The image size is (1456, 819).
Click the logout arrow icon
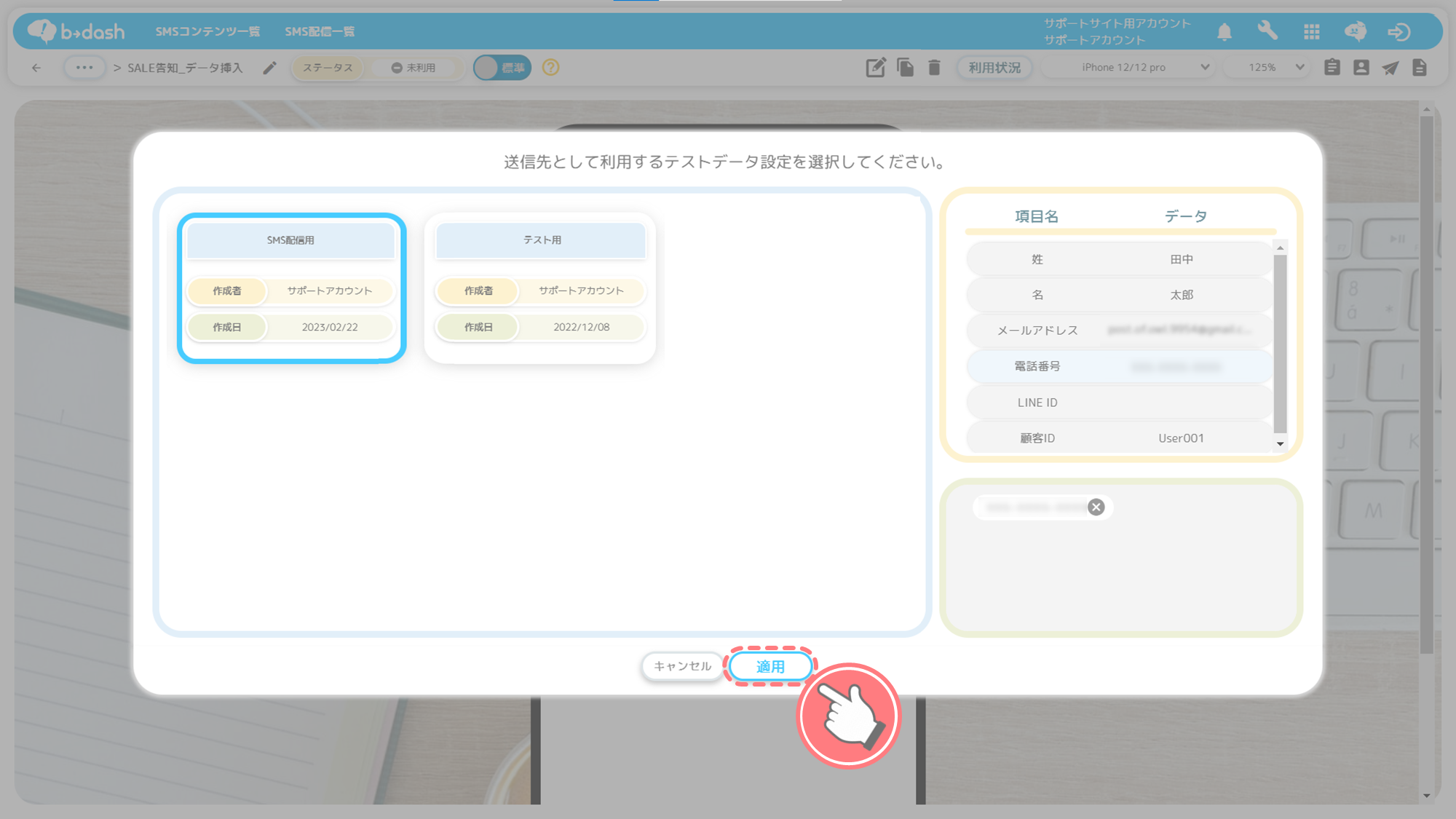pyautogui.click(x=1399, y=32)
